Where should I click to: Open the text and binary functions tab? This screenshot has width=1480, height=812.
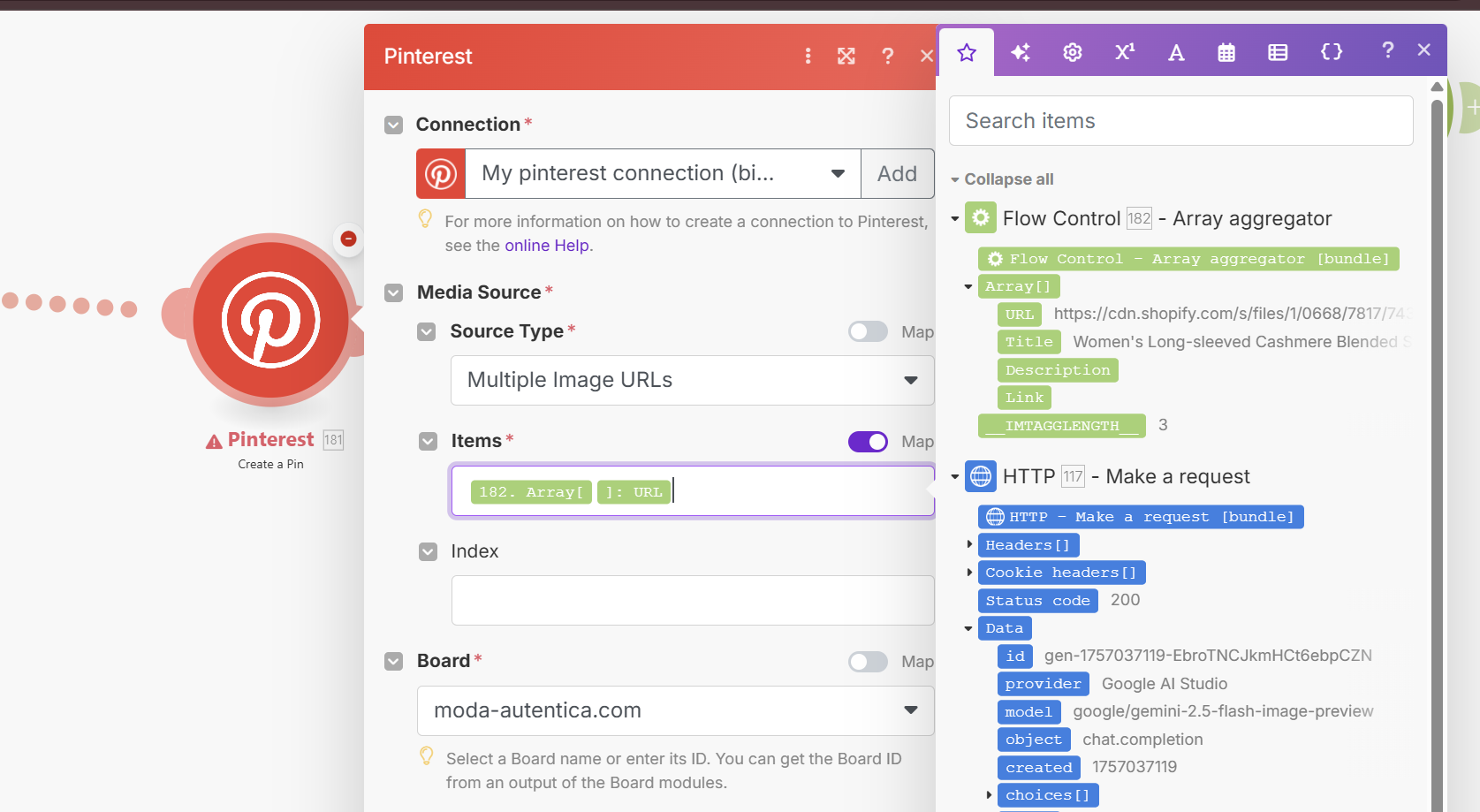[1176, 52]
